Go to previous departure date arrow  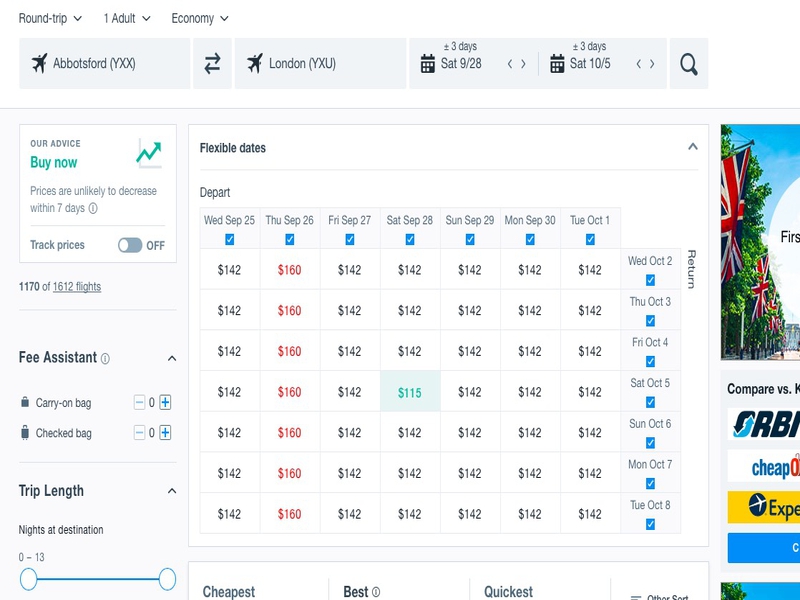[510, 64]
